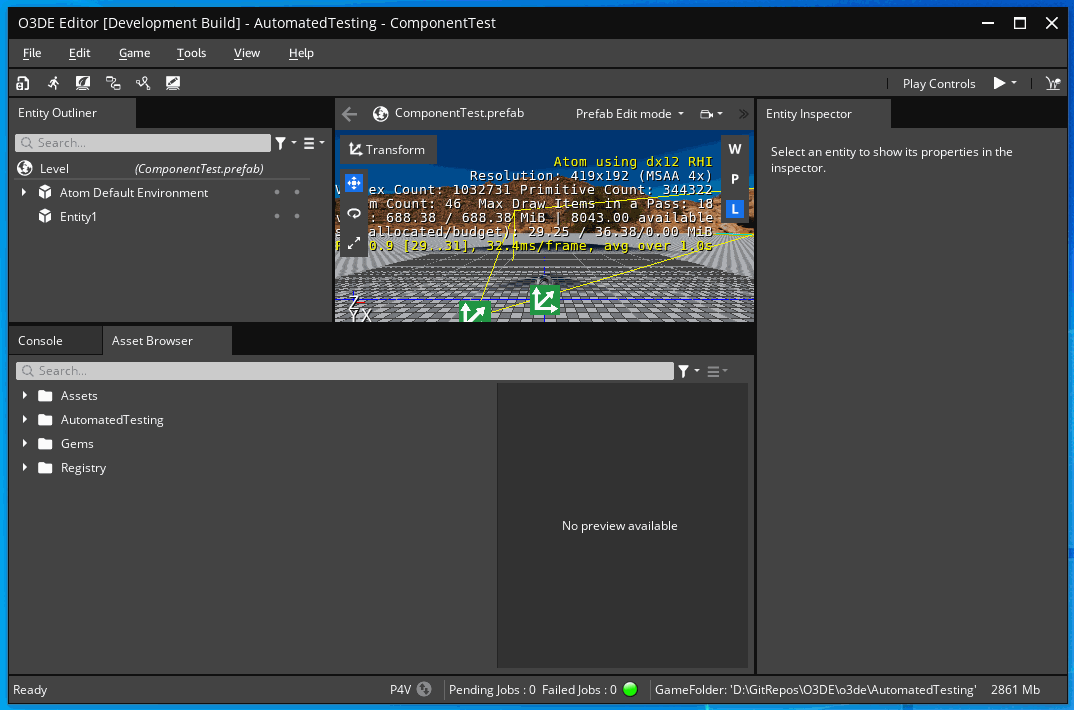Open the viewport camera options dropdown
Image resolution: width=1074 pixels, height=710 pixels.
pos(711,114)
